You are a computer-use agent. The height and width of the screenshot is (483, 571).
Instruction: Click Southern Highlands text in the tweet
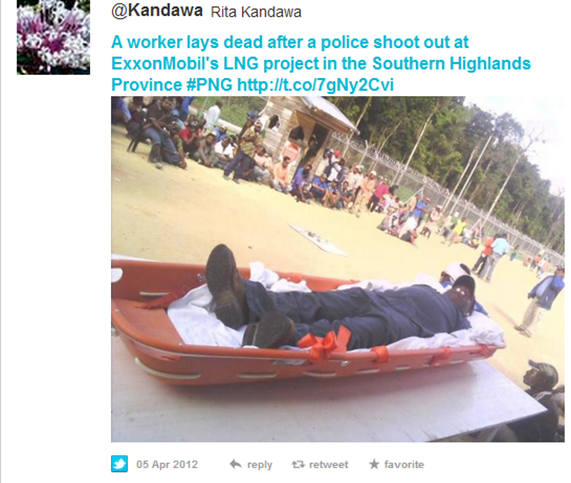point(451,63)
